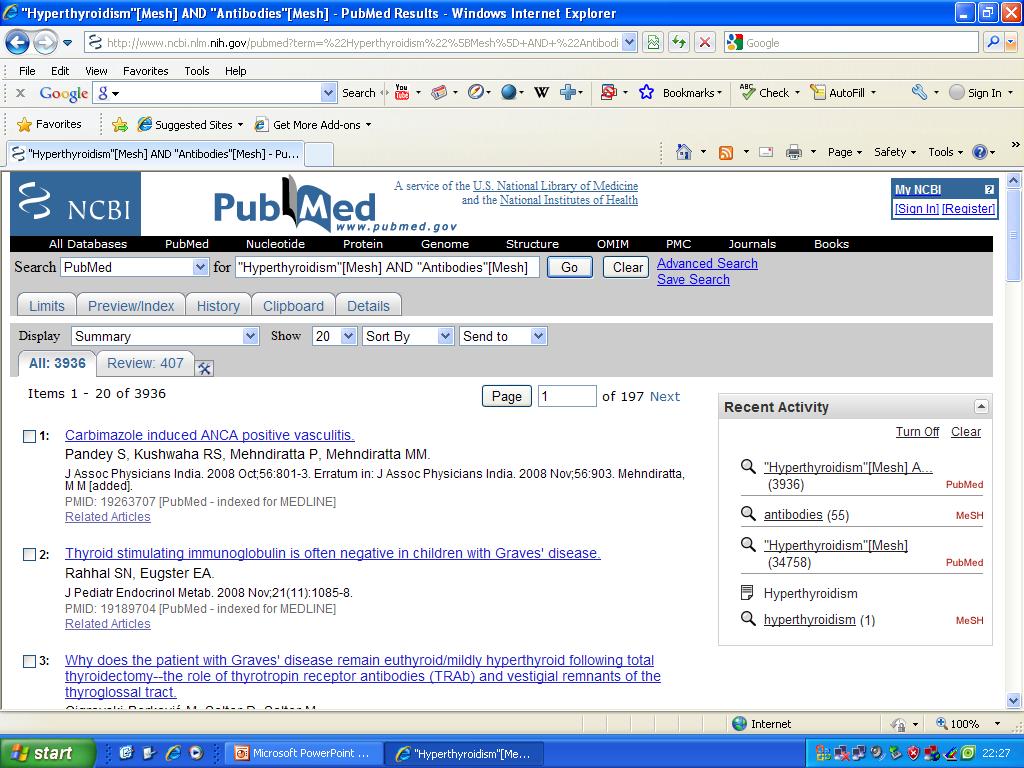Click the blue Bookmarks star on Google toolbar
Screen dimensions: 1024x768
(647, 93)
